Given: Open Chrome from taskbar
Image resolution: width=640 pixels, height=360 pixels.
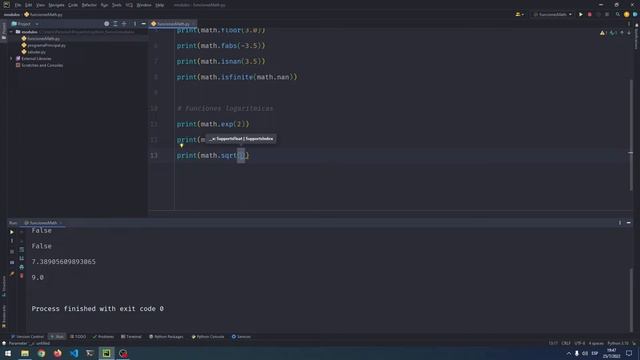Looking at the screenshot, I should pos(41,353).
